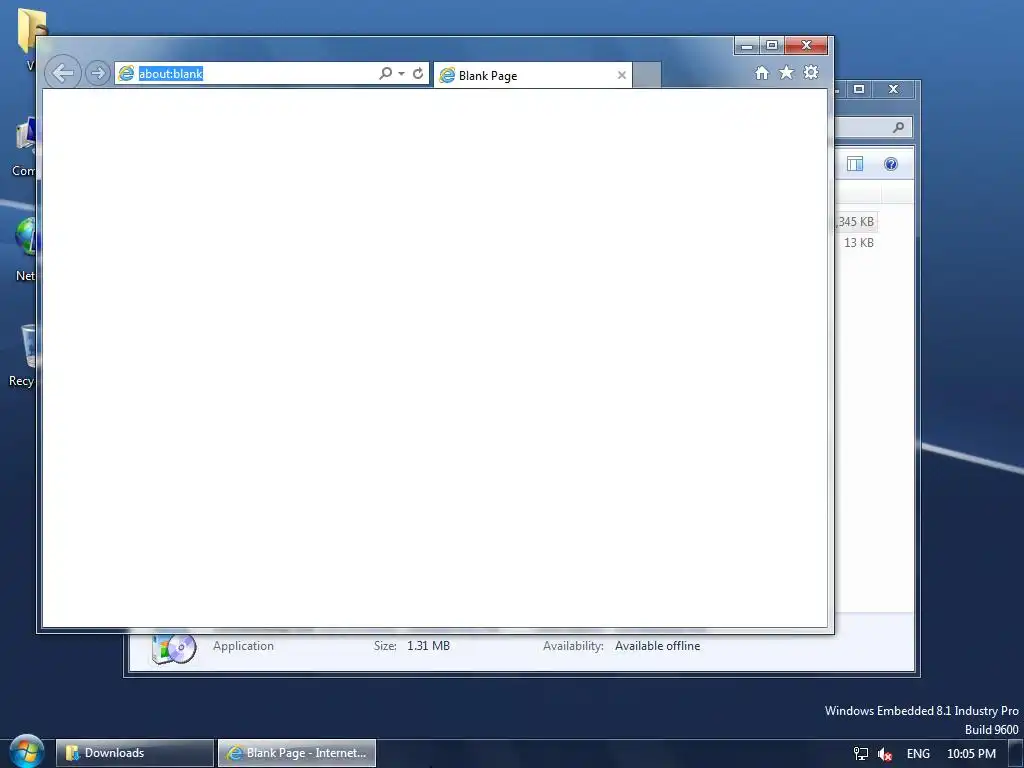Close the Blank Page tab
Image resolution: width=1024 pixels, height=768 pixels.
[622, 75]
